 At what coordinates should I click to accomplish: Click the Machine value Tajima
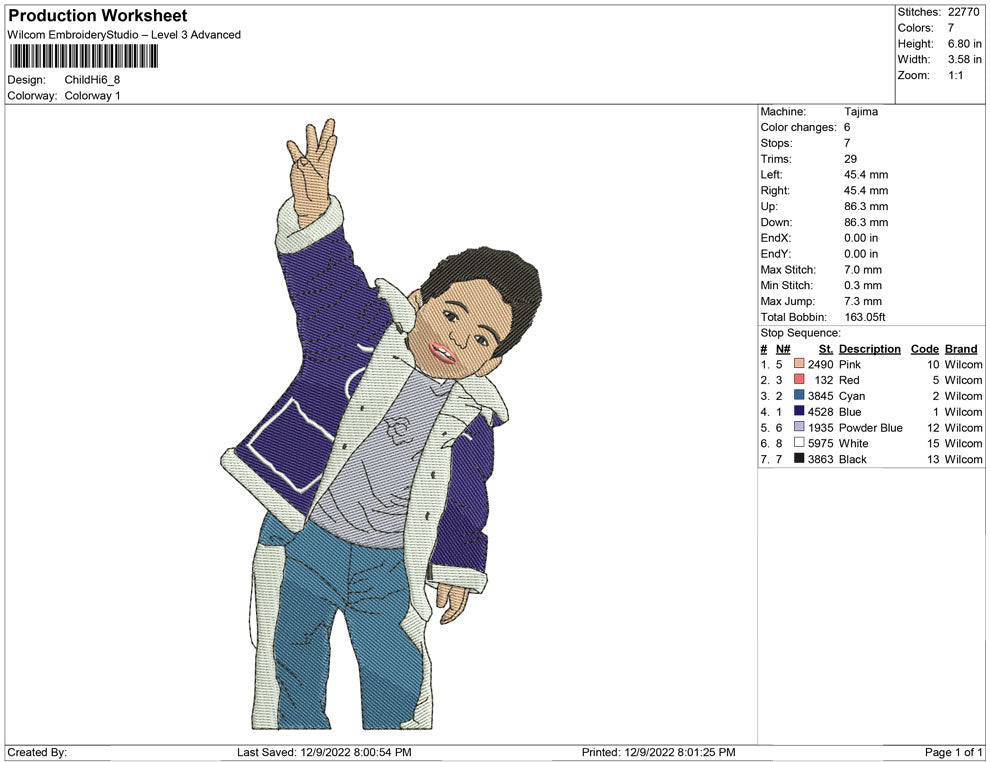click(860, 112)
